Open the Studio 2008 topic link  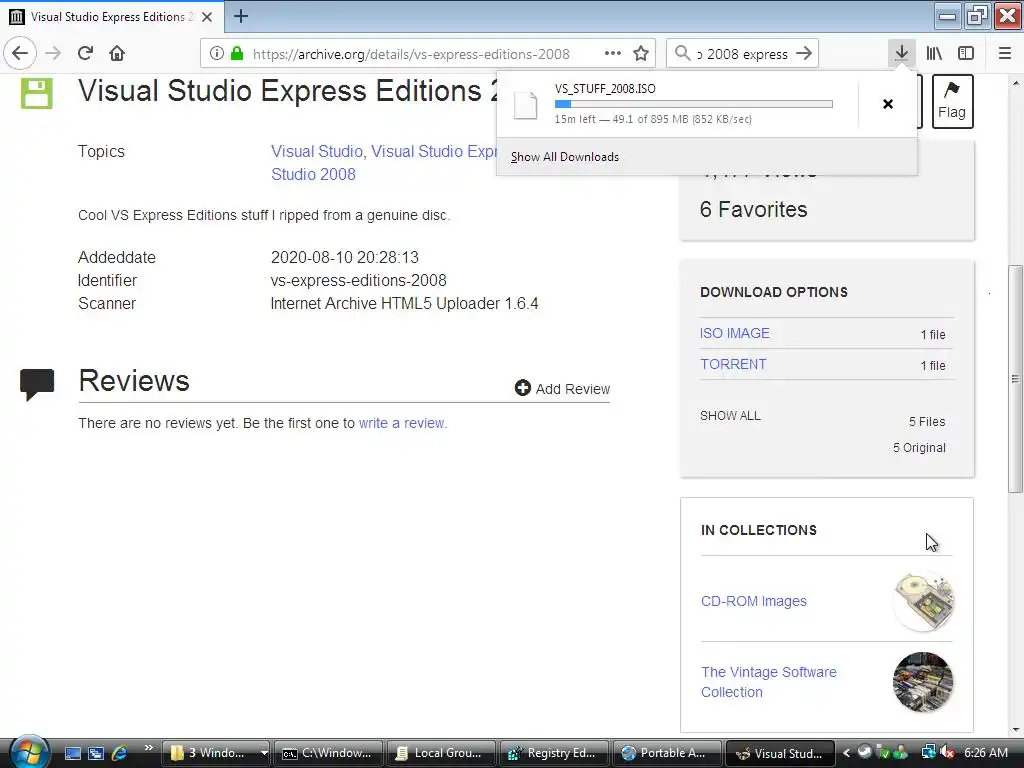pos(313,174)
